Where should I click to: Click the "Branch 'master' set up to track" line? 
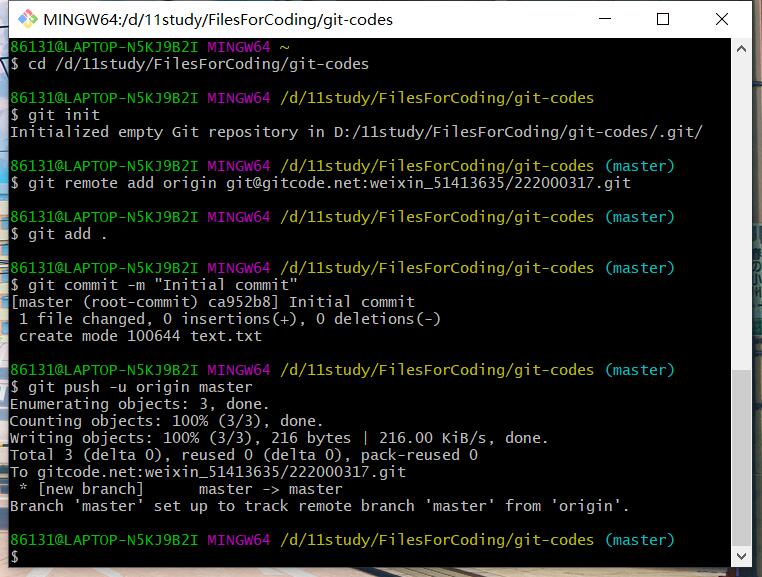click(x=319, y=506)
